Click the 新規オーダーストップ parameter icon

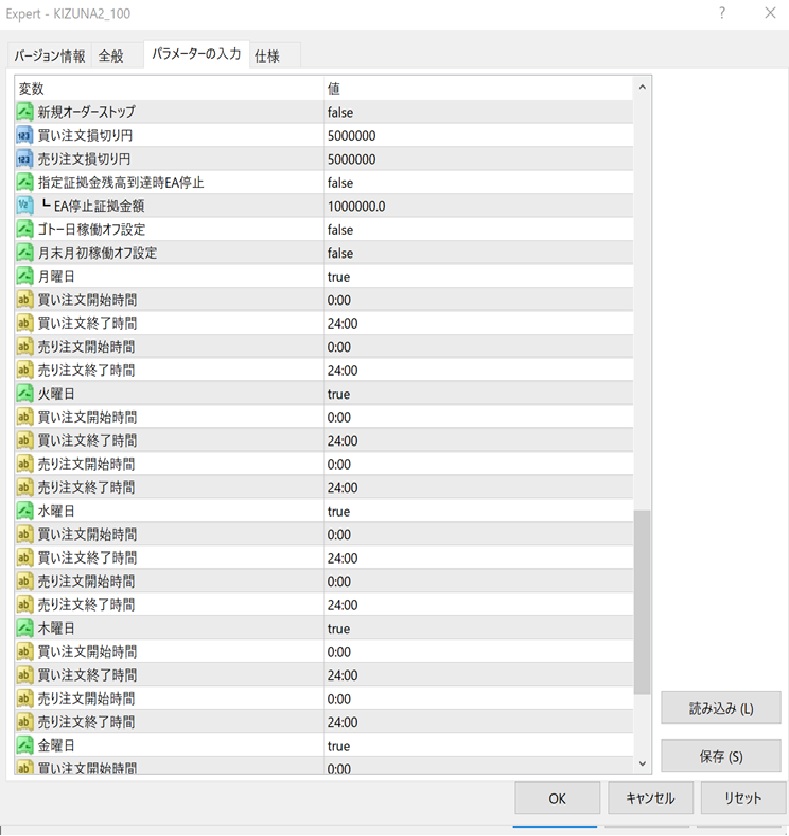[26, 112]
